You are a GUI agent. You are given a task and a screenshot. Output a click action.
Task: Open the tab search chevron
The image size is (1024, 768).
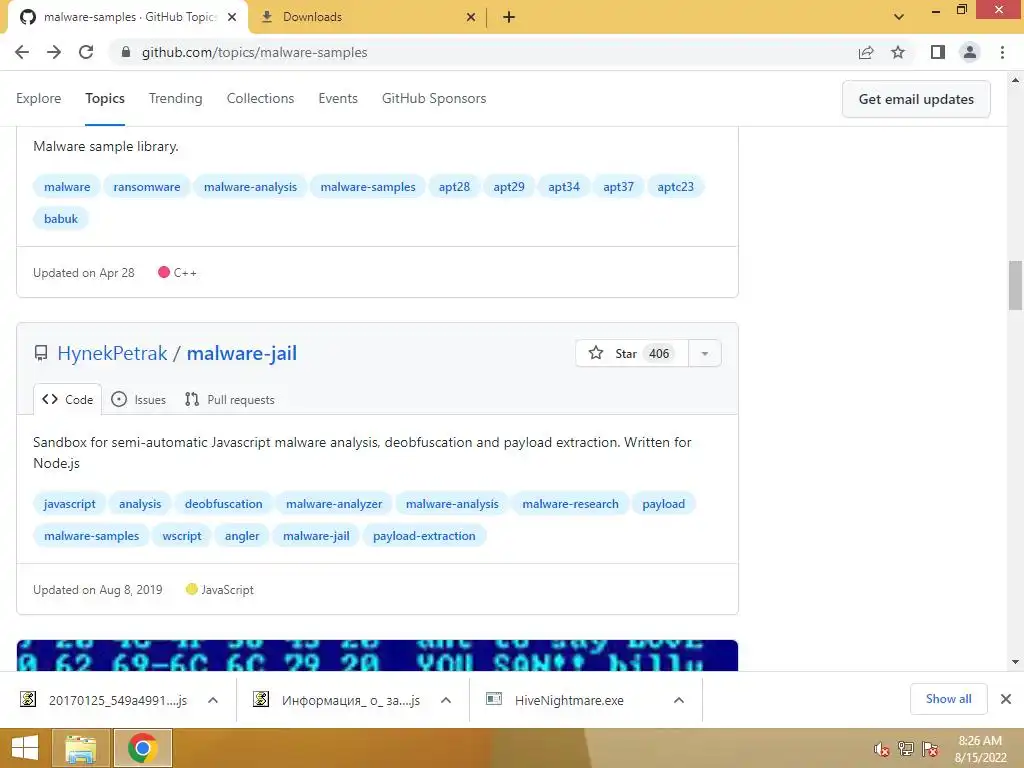coord(899,17)
